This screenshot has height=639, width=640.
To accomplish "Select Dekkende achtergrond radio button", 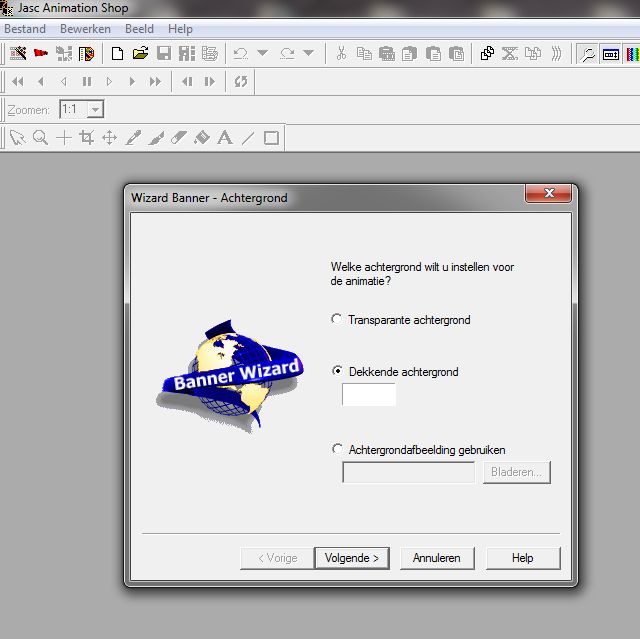I will [337, 372].
